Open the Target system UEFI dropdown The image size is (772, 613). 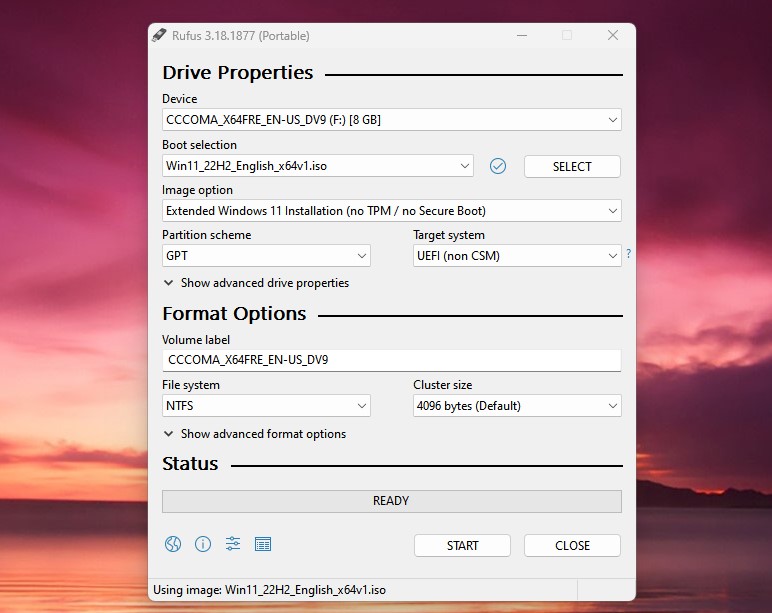(517, 256)
